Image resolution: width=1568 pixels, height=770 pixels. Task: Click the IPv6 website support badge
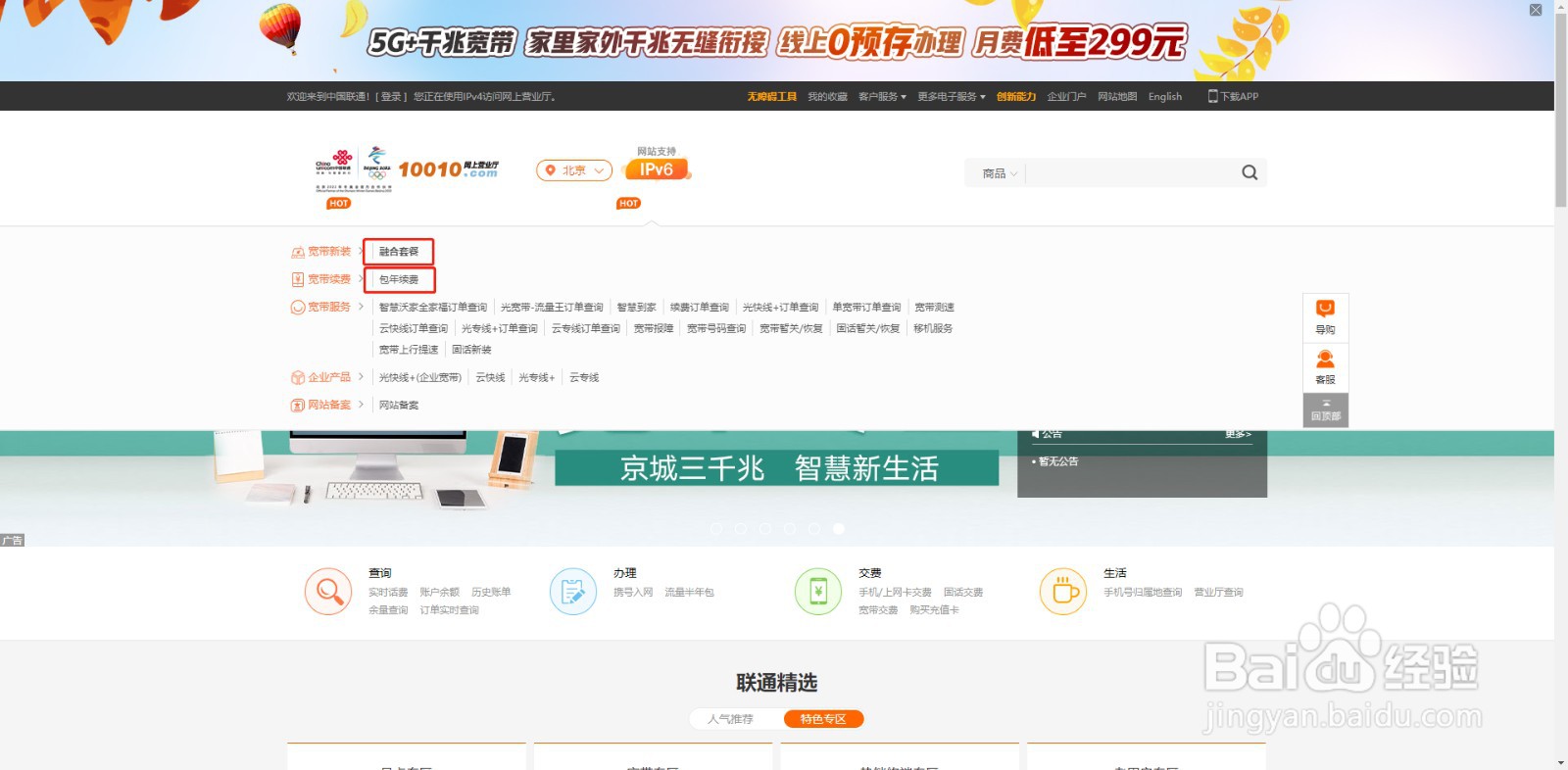click(657, 168)
